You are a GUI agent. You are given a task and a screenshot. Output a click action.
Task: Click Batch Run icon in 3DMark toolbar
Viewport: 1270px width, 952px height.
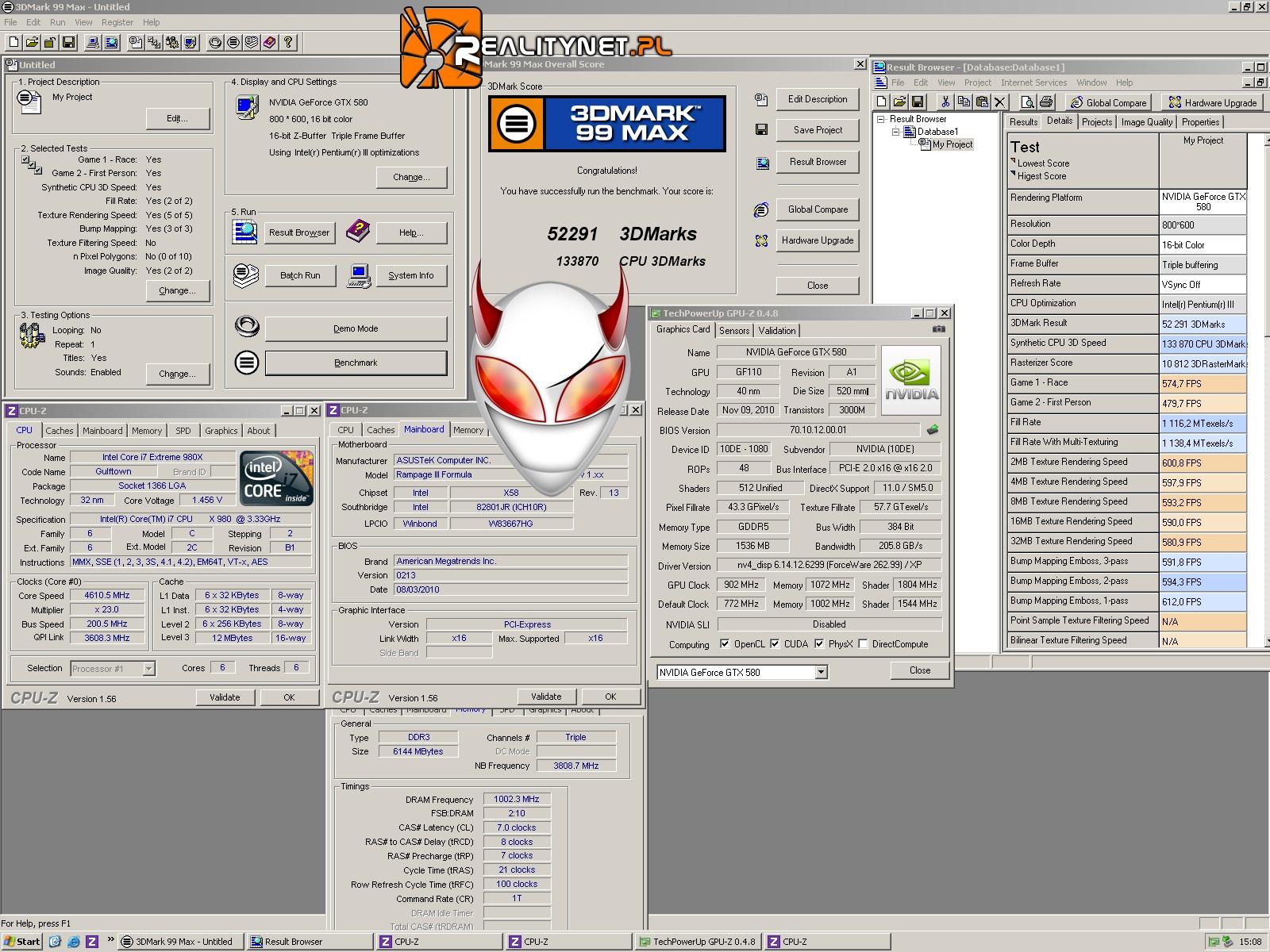(x=252, y=42)
